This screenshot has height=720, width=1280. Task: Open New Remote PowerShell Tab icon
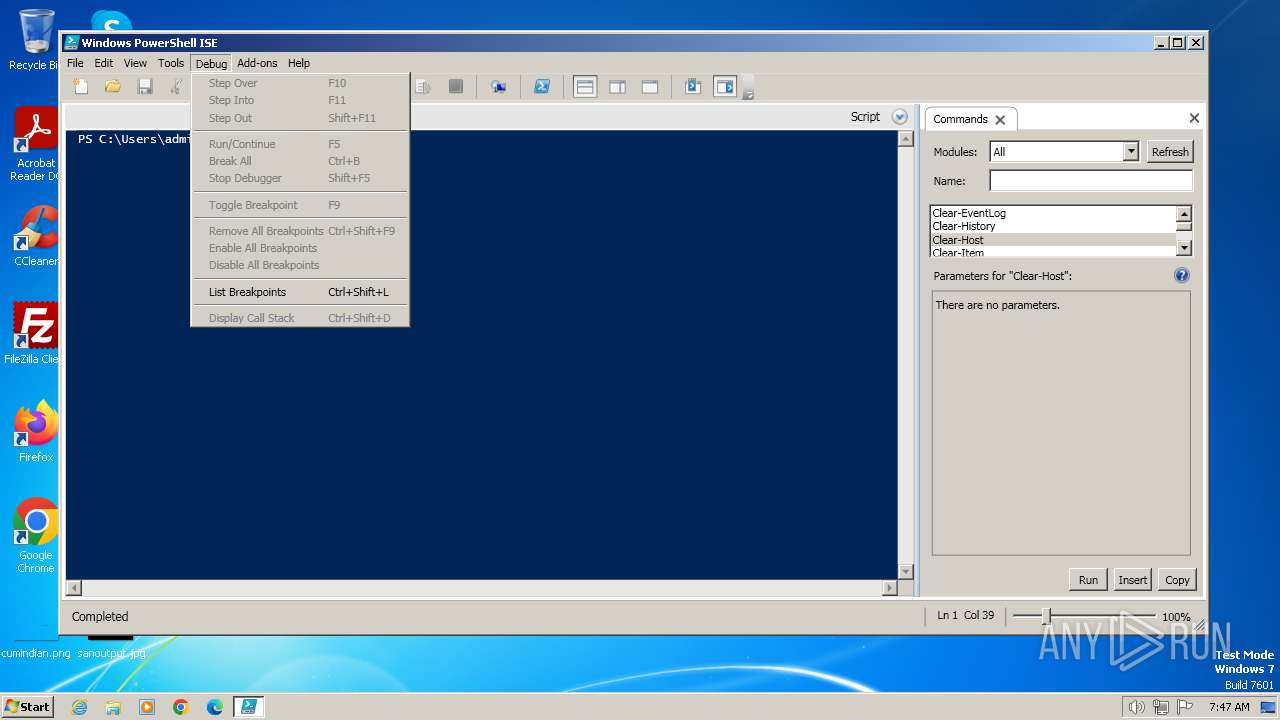tap(498, 87)
